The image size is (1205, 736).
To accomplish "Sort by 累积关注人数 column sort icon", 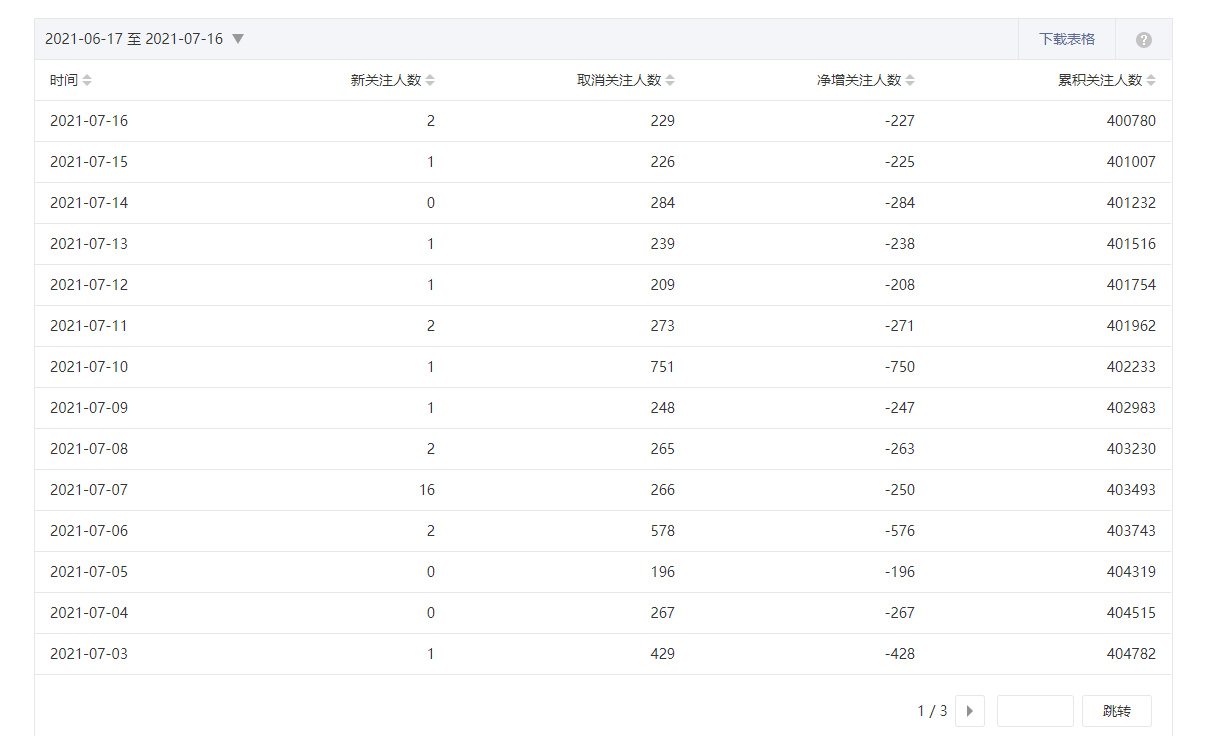I will click(x=1151, y=80).
